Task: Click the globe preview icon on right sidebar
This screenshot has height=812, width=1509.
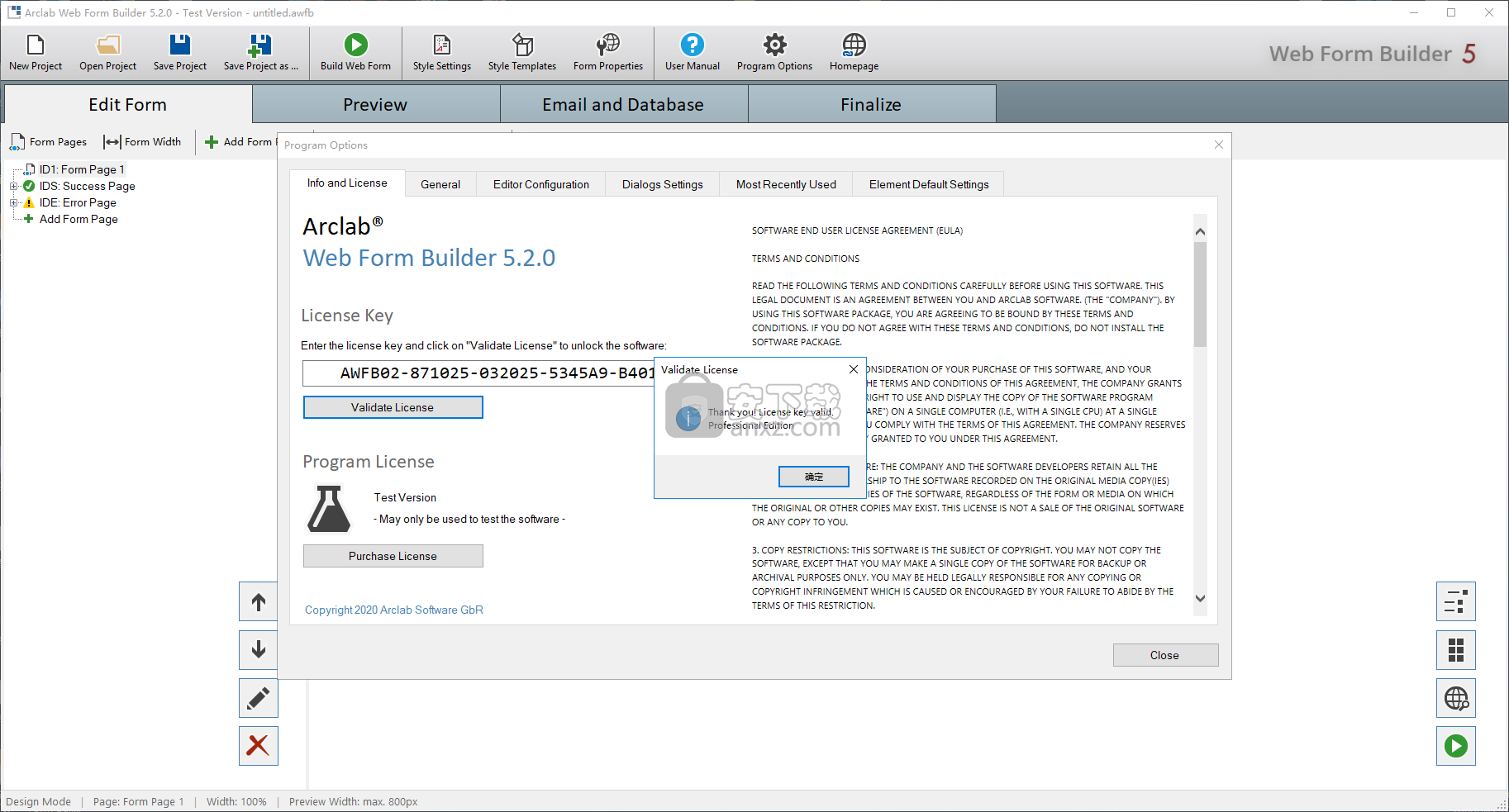Action: pyautogui.click(x=1456, y=698)
